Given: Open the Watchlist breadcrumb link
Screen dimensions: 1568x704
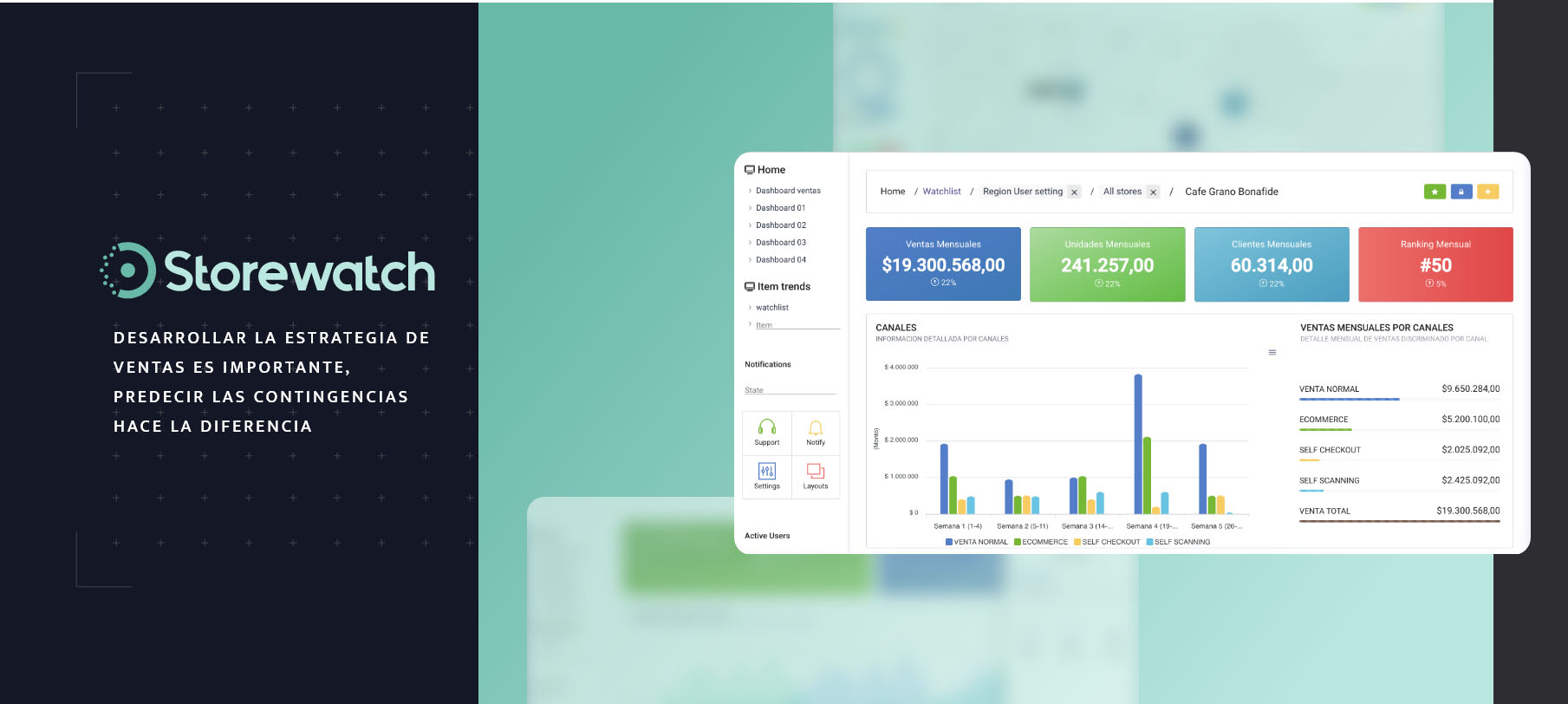Looking at the screenshot, I should coord(941,192).
